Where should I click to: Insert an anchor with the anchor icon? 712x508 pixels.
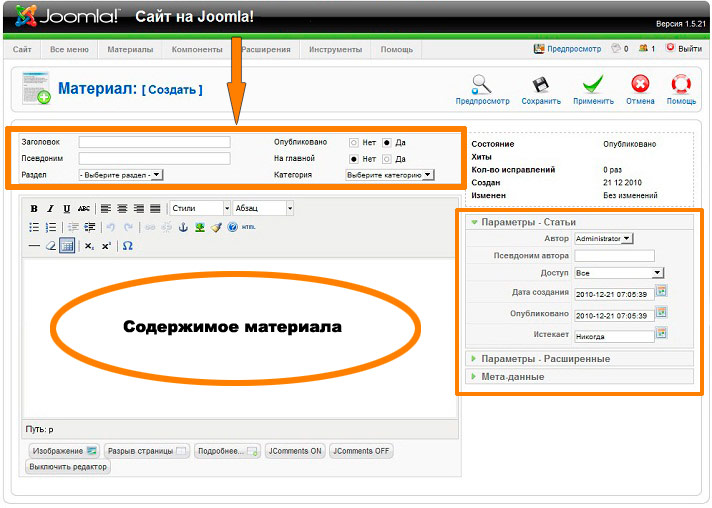182,227
